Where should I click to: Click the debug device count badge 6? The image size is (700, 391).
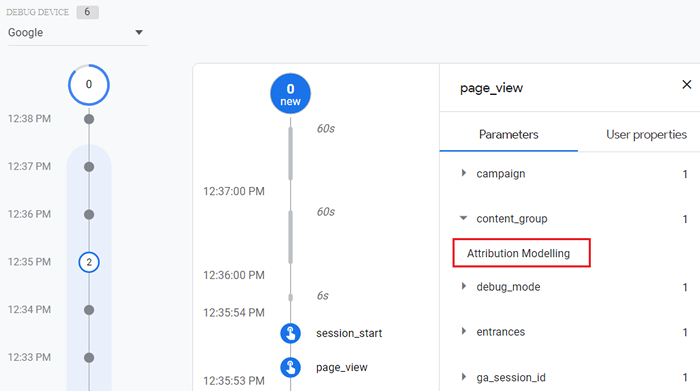pyautogui.click(x=88, y=12)
